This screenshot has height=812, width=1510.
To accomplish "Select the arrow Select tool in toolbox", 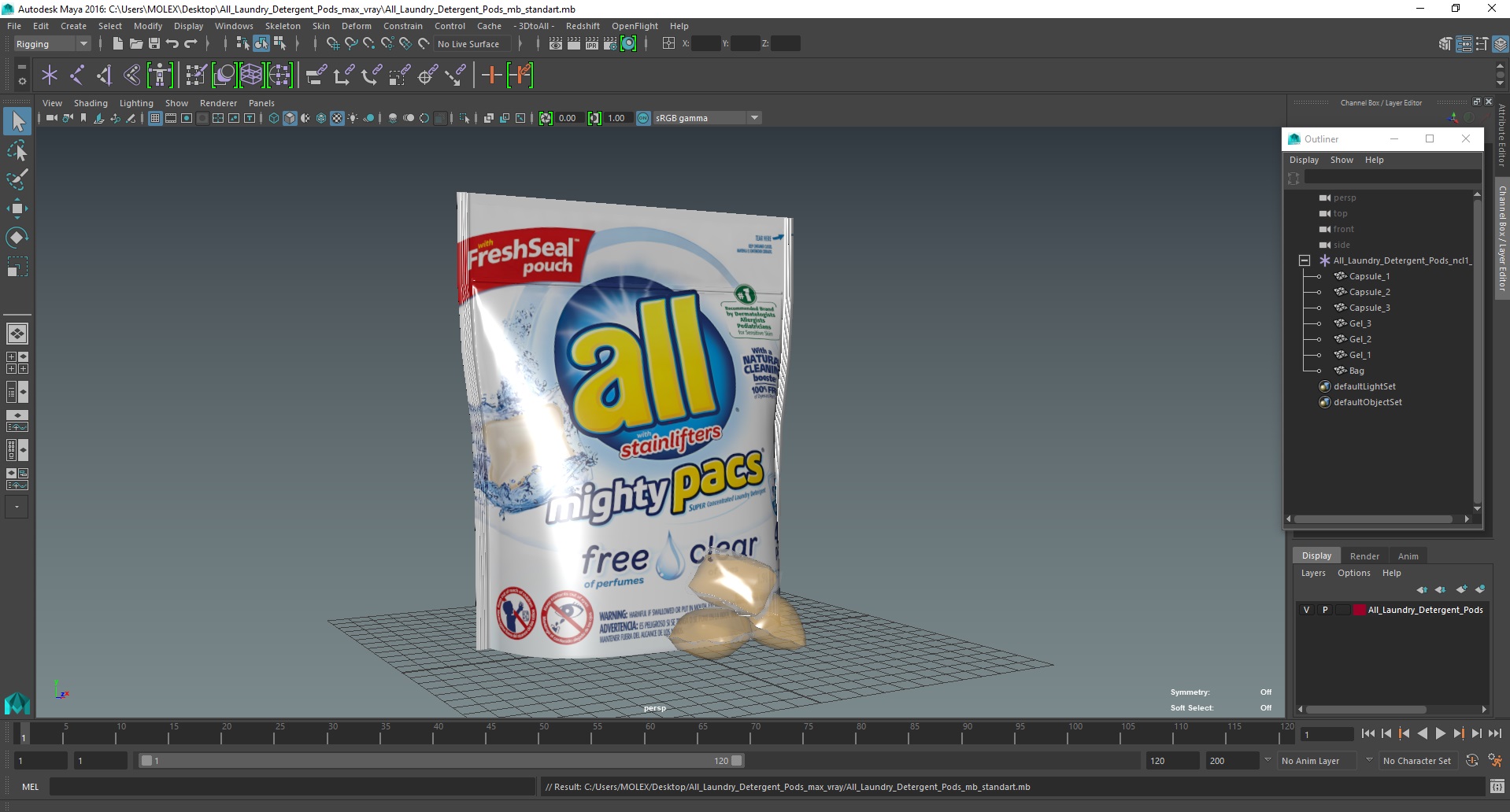I will pos(17,121).
